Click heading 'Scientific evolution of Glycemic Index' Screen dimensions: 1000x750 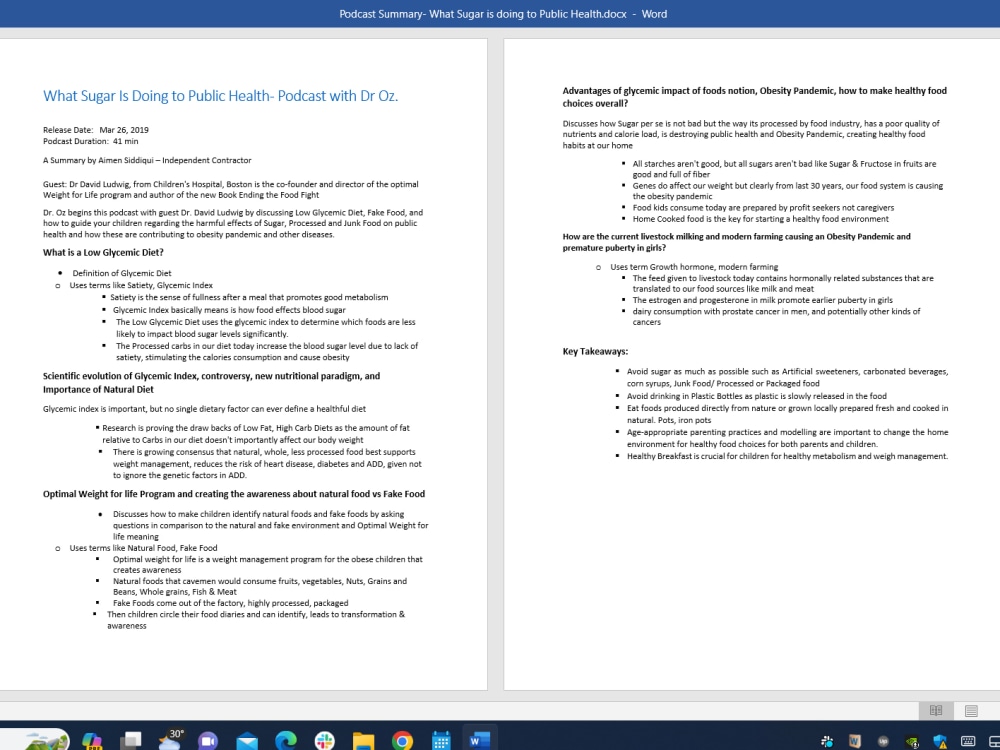(211, 383)
